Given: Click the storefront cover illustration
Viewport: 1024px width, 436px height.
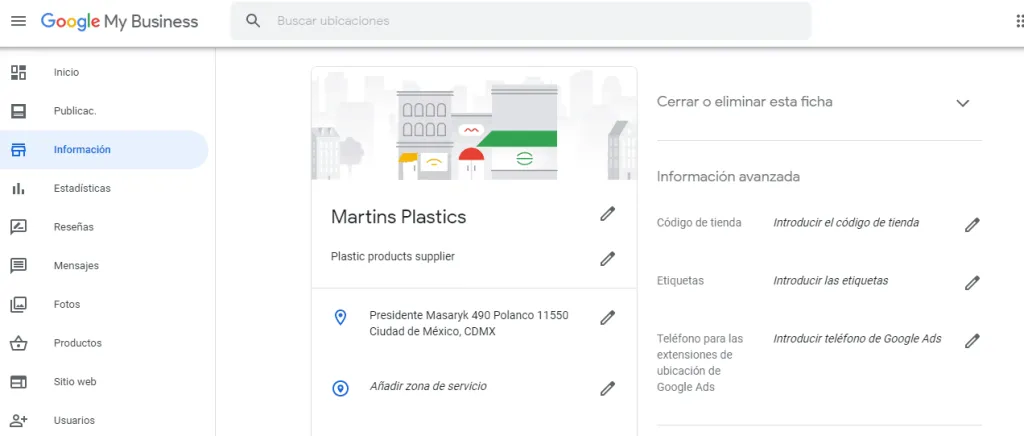Looking at the screenshot, I should pyautogui.click(x=474, y=123).
